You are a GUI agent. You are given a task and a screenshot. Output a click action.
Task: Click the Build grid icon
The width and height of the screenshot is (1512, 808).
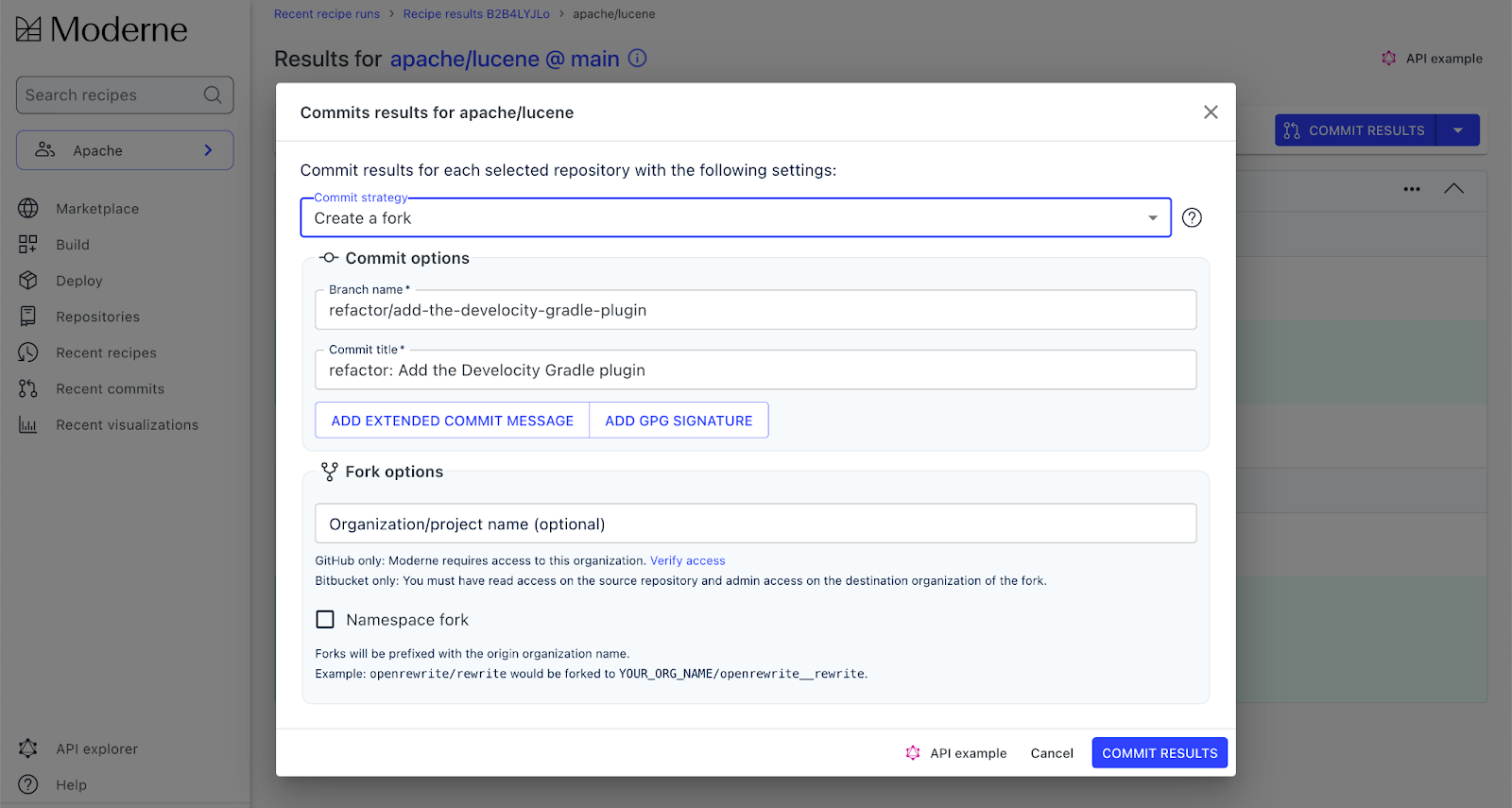click(28, 244)
